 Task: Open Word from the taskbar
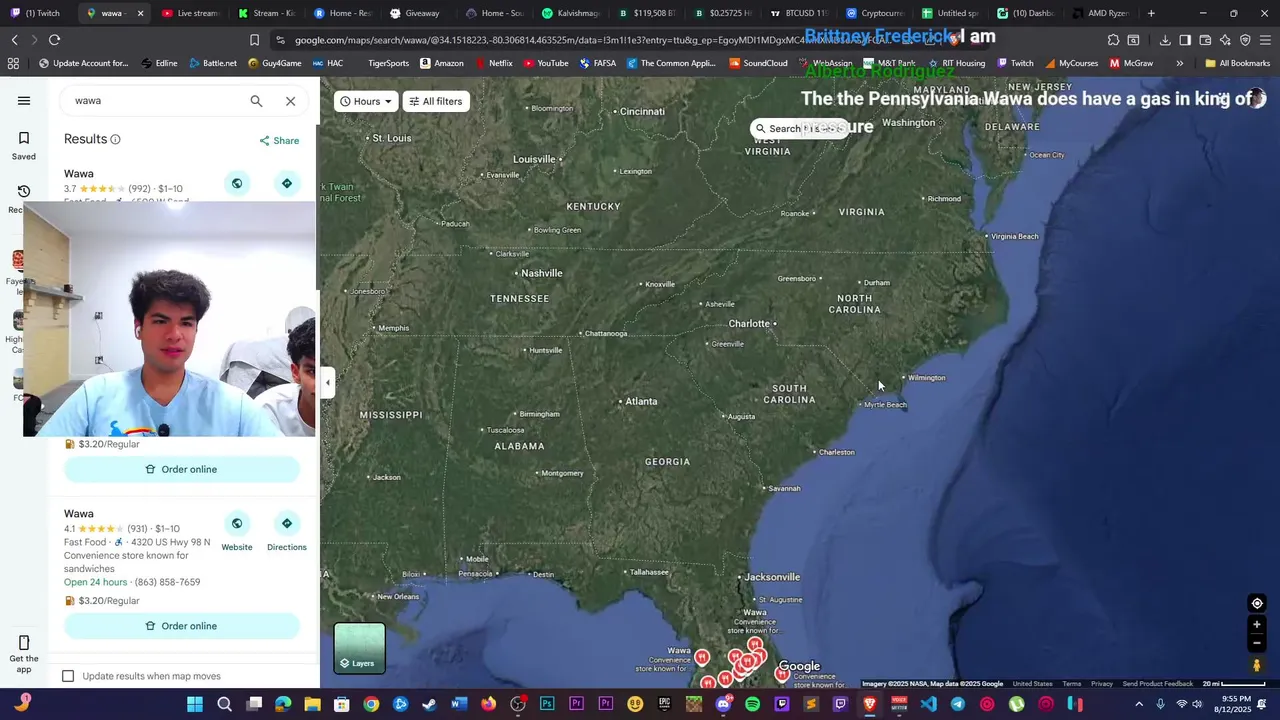459,704
